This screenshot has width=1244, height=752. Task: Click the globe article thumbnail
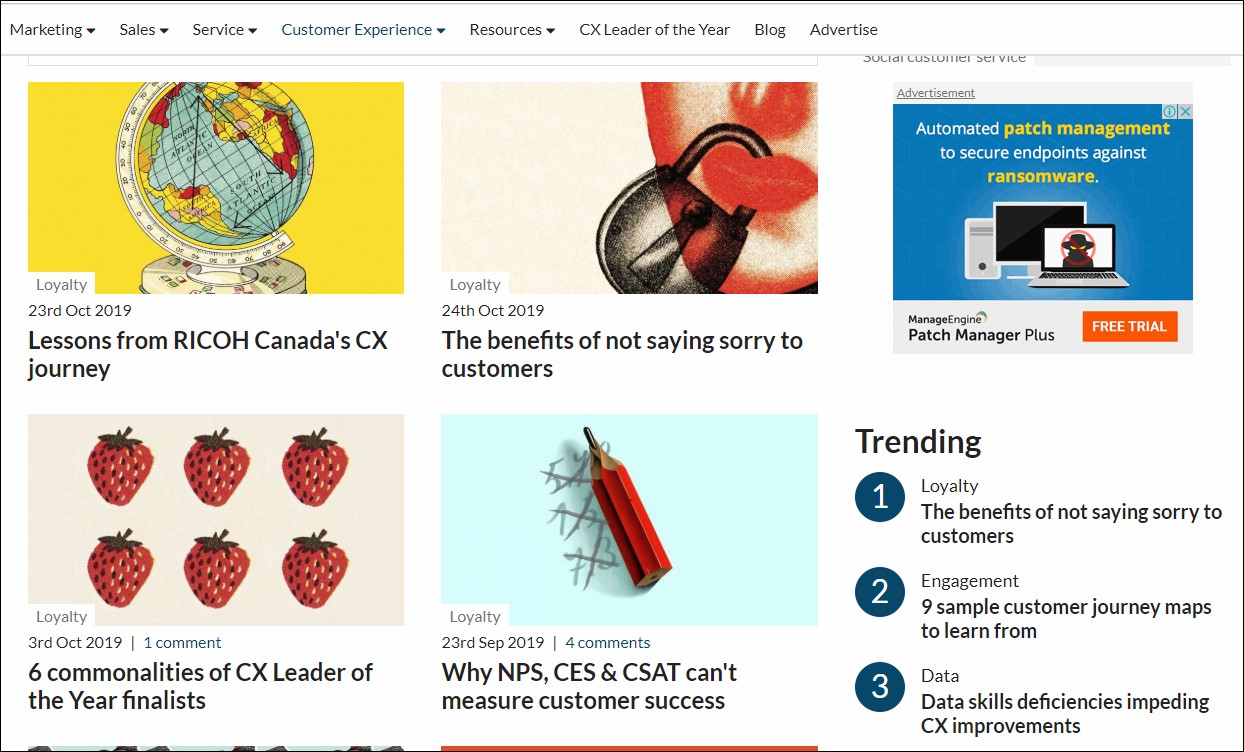tap(216, 187)
